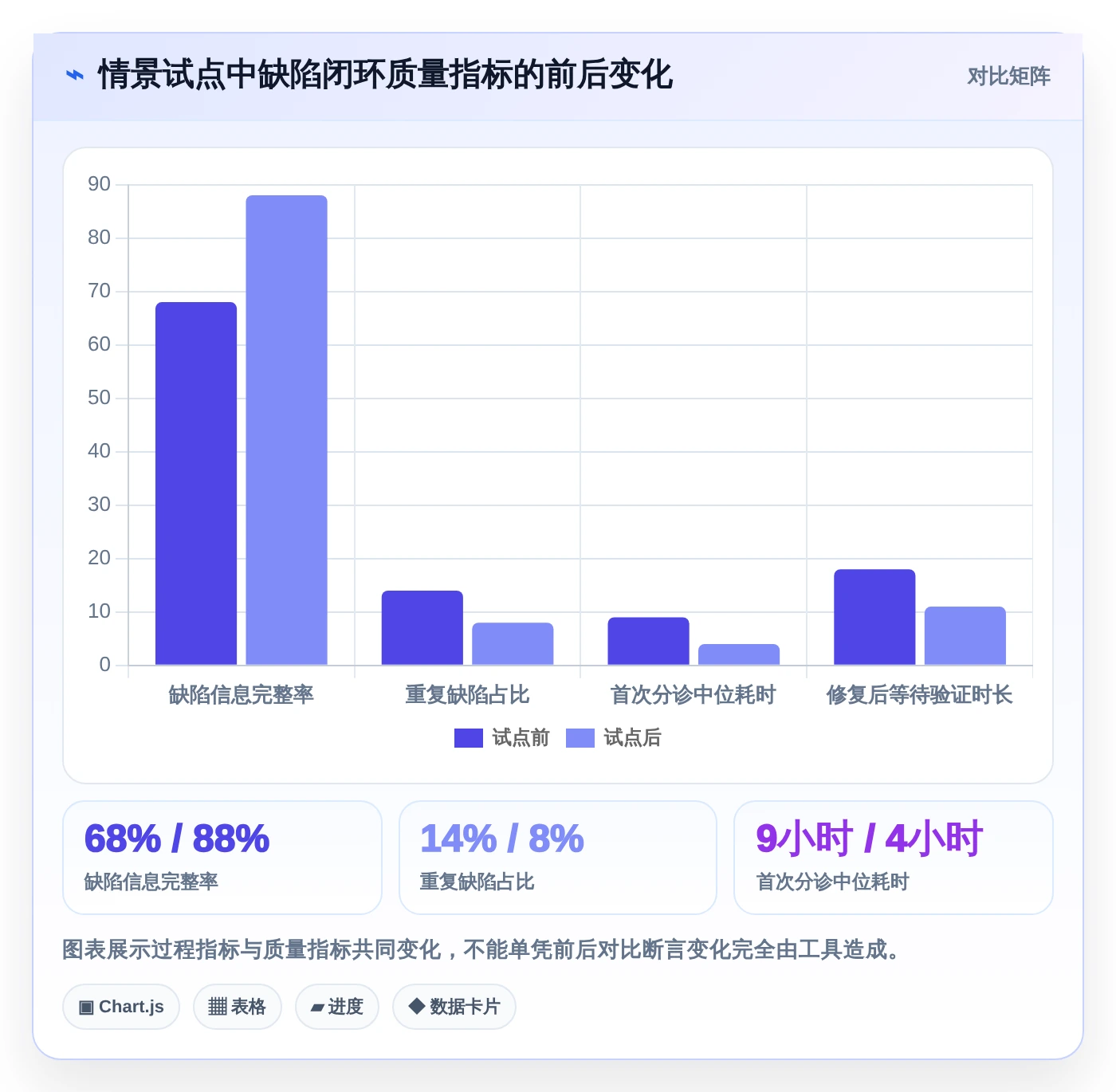The image size is (1116, 1092).
Task: Click the 试点后 bar for 重复缺陷占比
Action: tap(513, 643)
